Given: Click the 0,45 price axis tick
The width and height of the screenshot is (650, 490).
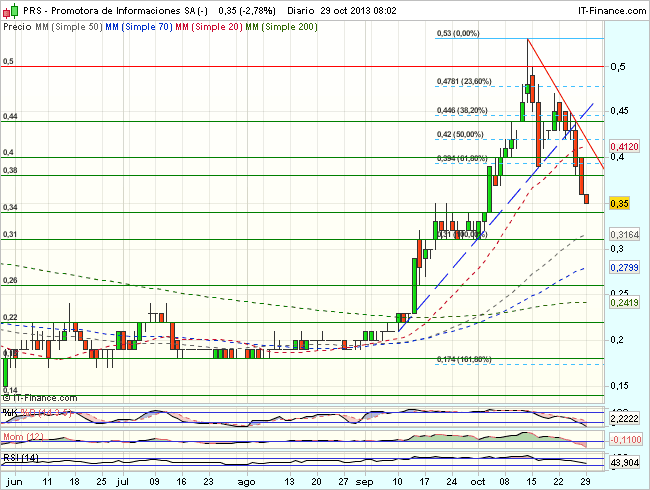Looking at the screenshot, I should 619,111.
